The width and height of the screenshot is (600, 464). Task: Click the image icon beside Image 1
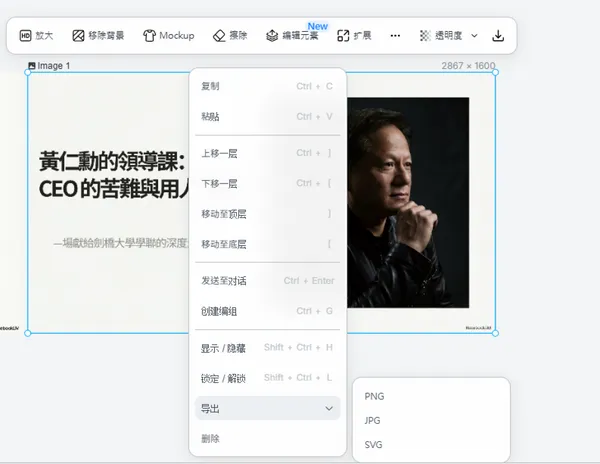pos(32,66)
